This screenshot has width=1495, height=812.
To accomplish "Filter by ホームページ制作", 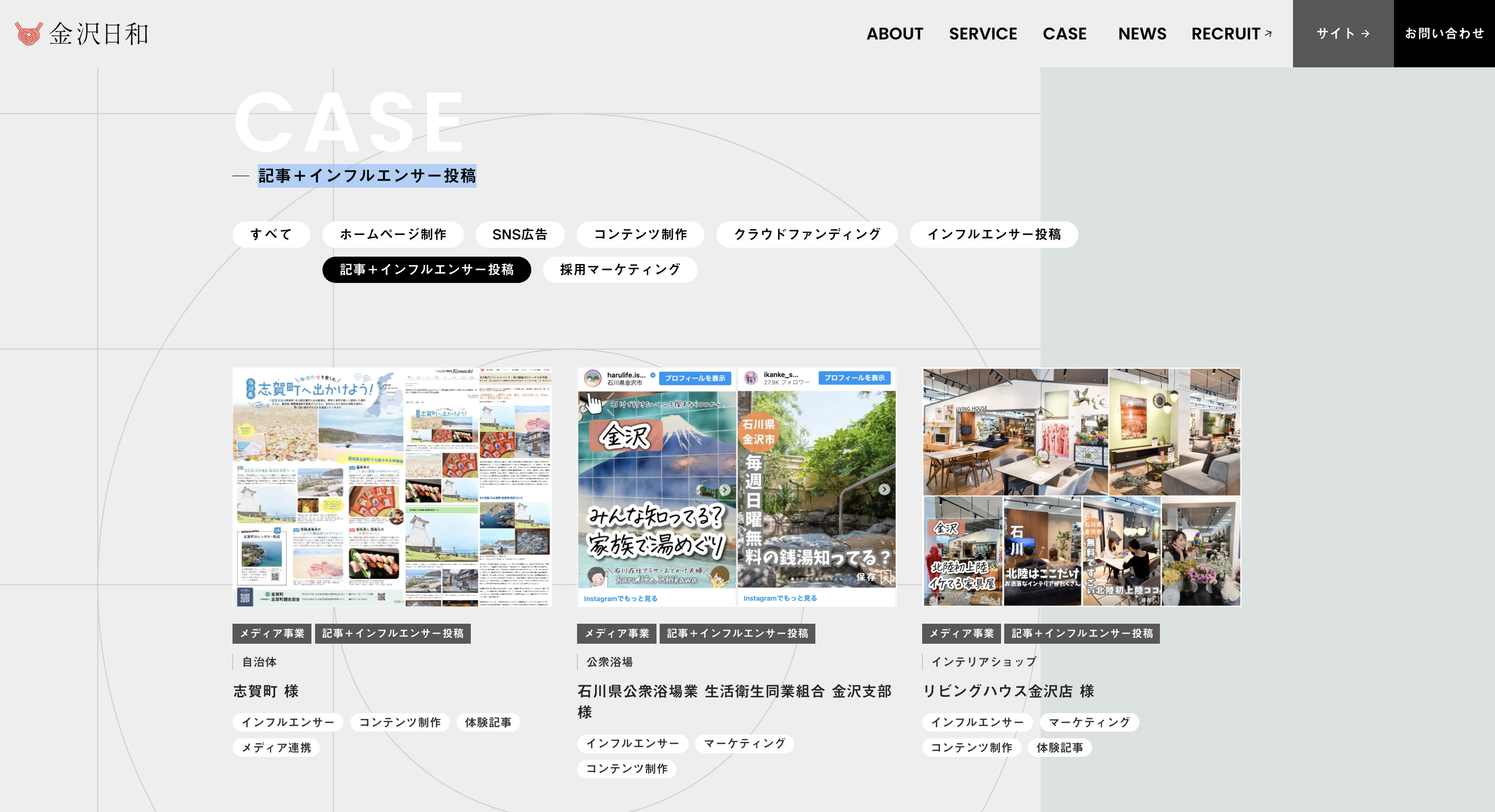I will click(x=393, y=235).
